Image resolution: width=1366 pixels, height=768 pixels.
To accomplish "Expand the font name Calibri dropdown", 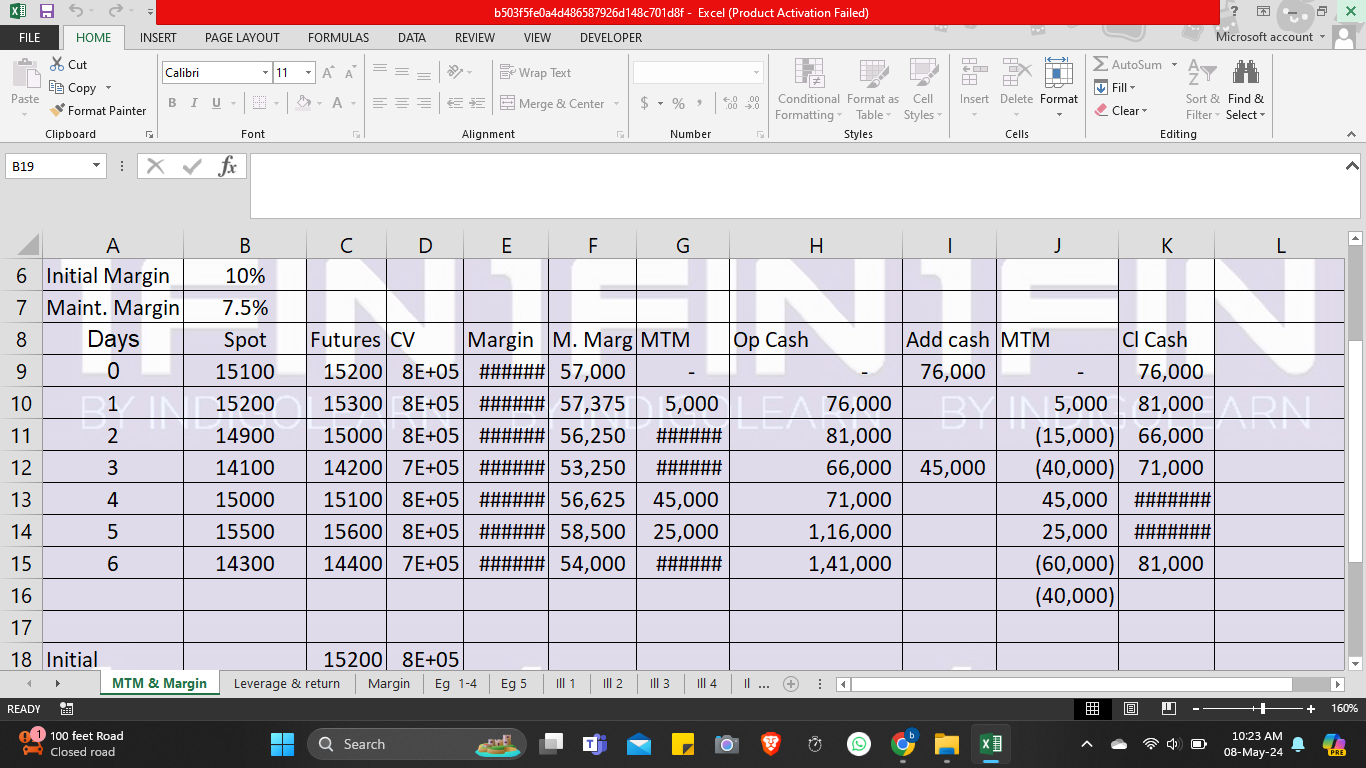I will [x=265, y=73].
